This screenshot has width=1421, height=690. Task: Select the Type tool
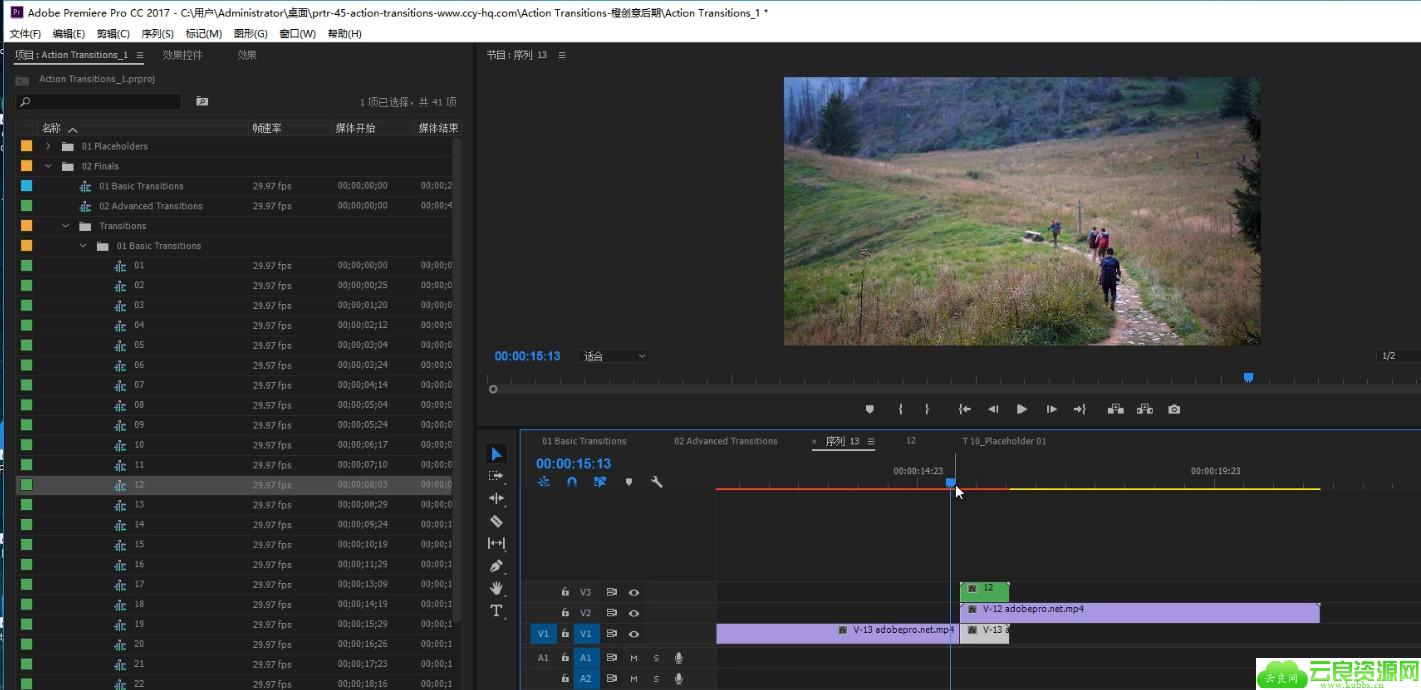(496, 610)
